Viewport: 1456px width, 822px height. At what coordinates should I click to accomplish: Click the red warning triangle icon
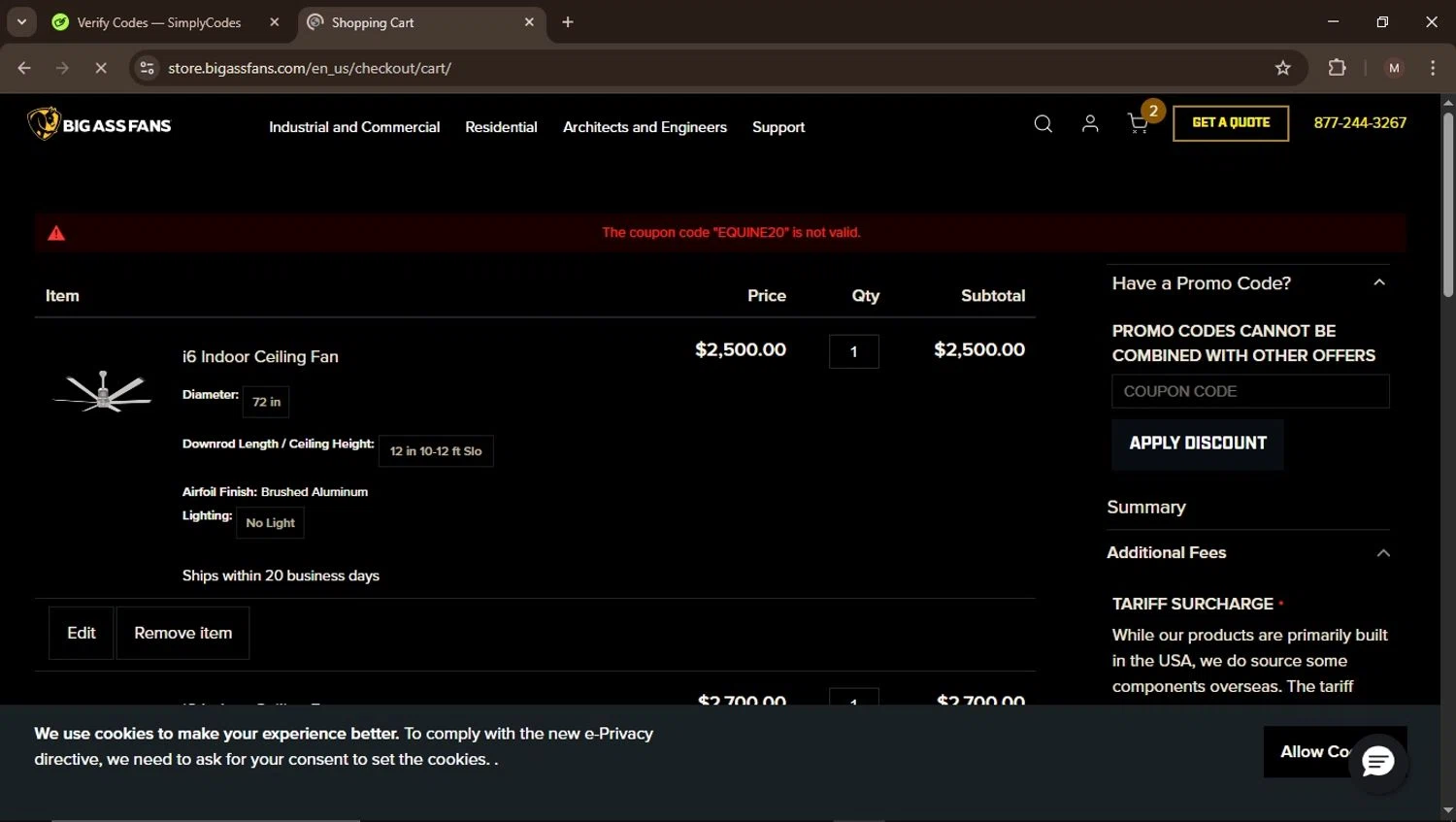[x=56, y=233]
